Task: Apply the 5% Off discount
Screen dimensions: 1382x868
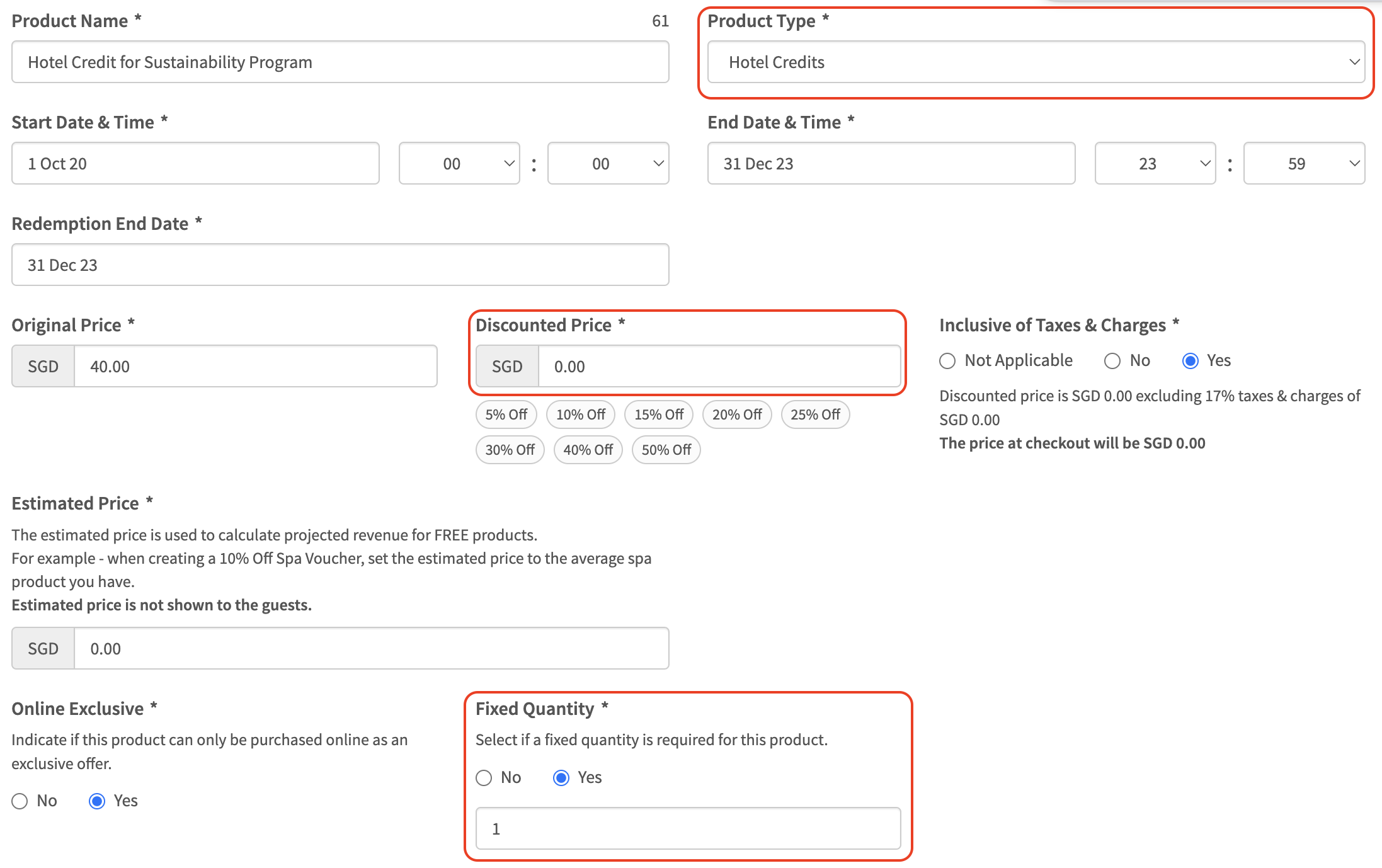Action: point(506,414)
